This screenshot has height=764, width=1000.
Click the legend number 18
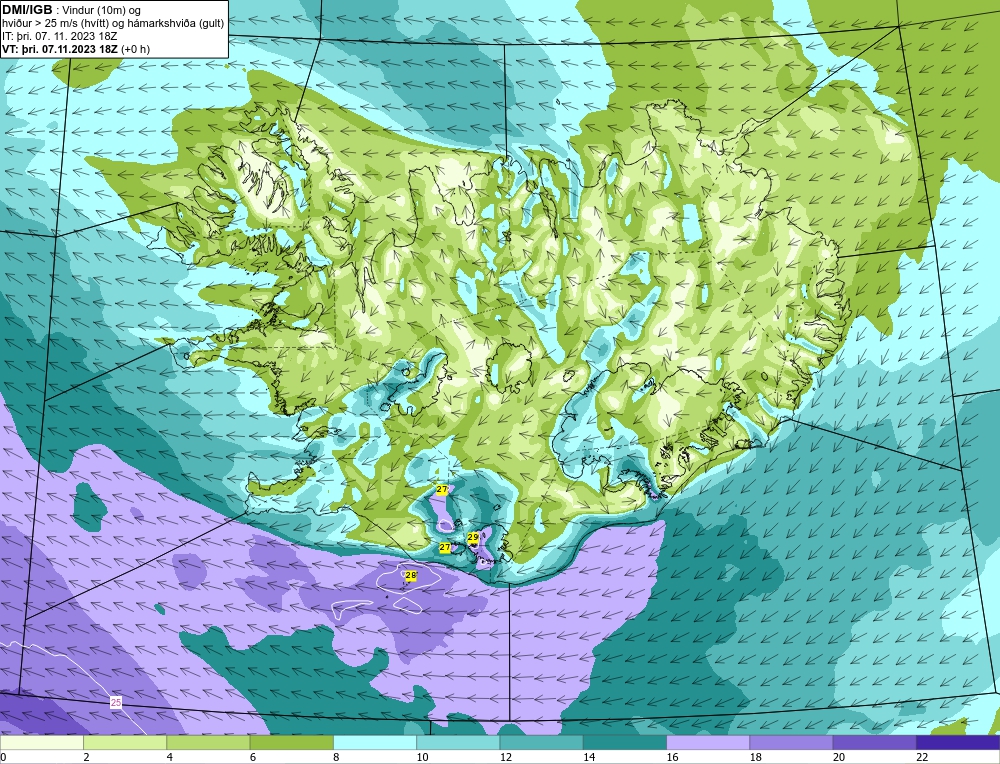click(754, 757)
